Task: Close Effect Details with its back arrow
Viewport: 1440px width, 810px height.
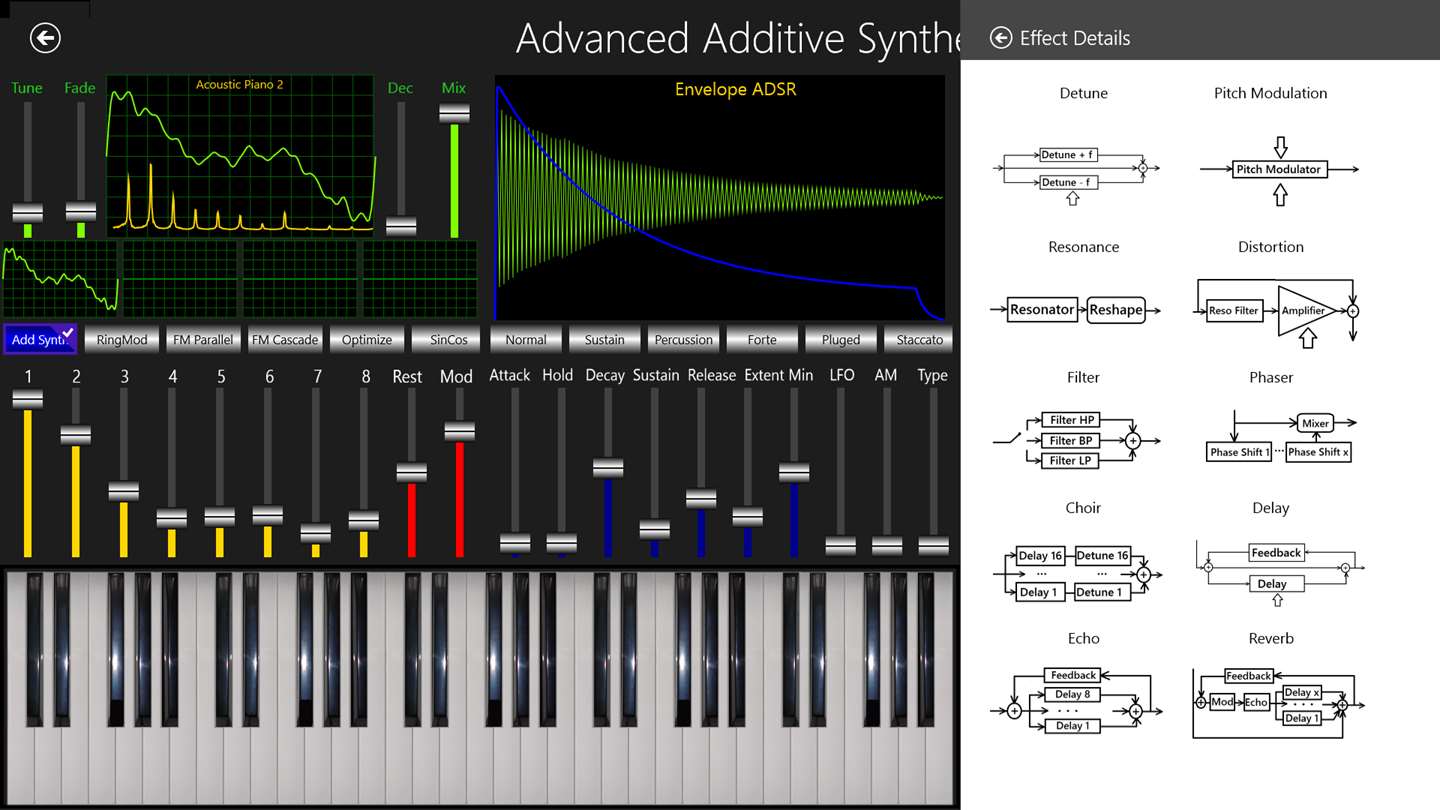Action: coord(1000,38)
